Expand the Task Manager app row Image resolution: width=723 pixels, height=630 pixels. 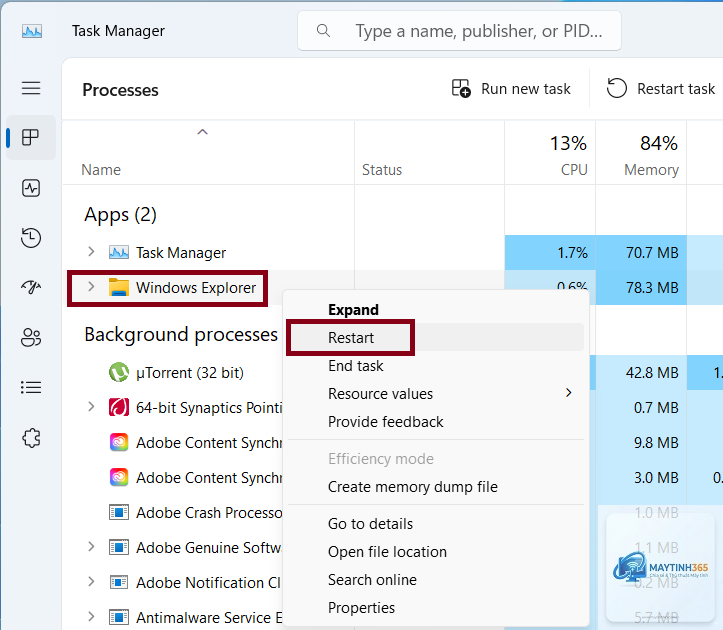tap(91, 252)
